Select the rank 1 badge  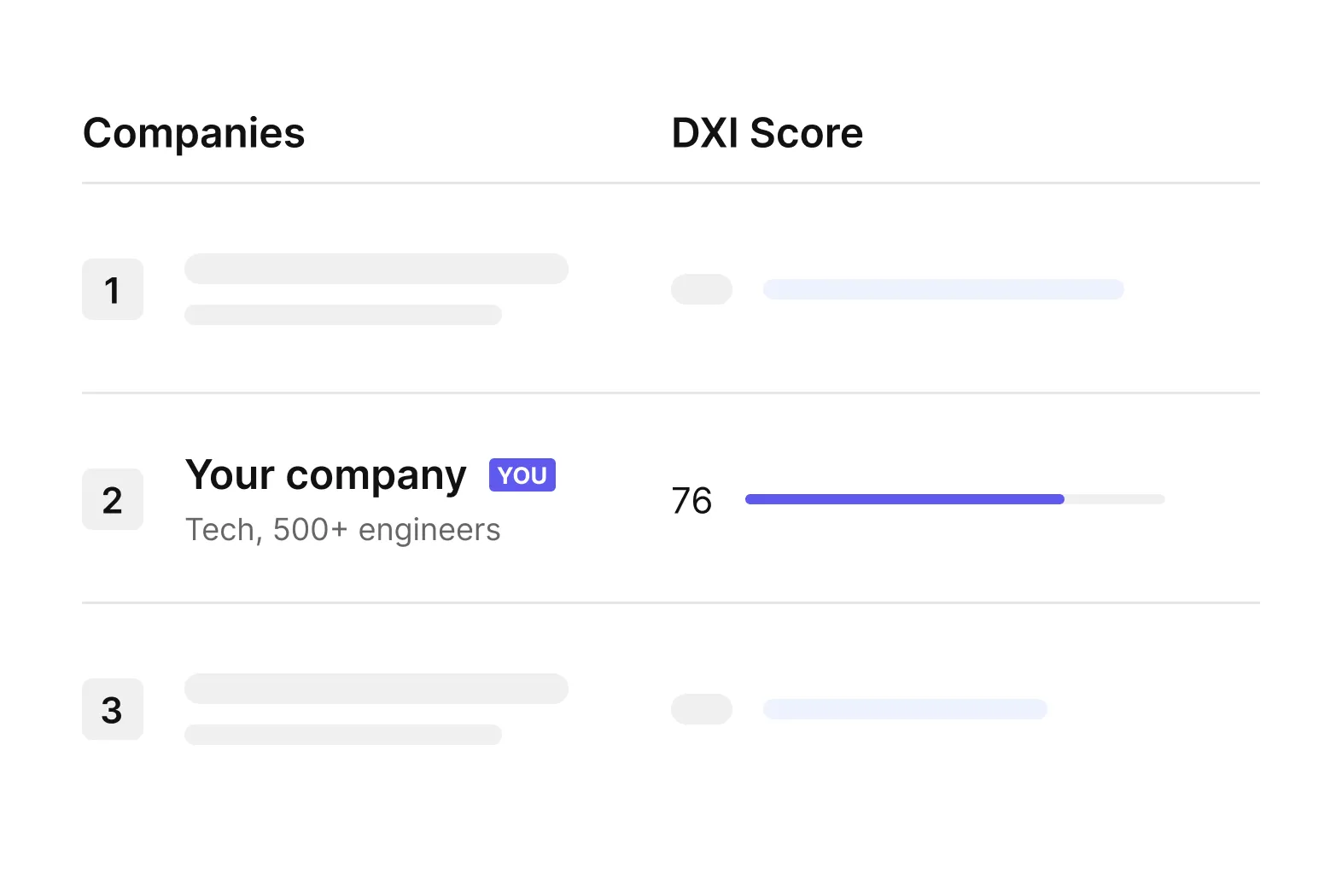click(113, 289)
